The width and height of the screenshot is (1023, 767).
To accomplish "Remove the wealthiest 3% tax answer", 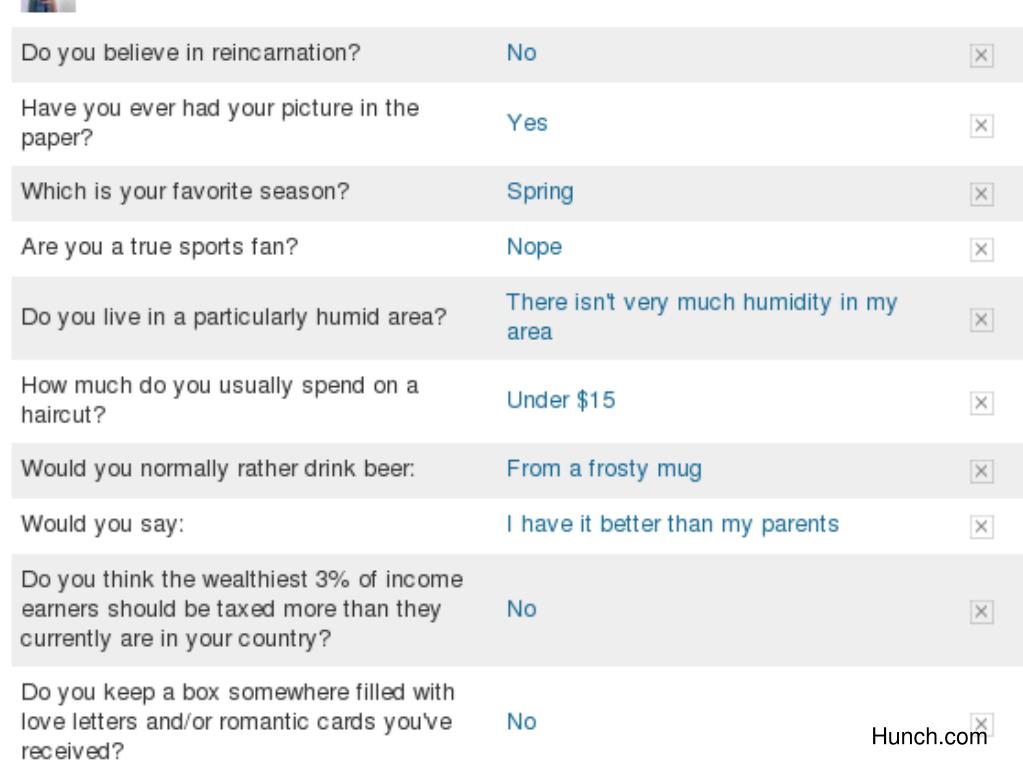I will (x=981, y=611).
